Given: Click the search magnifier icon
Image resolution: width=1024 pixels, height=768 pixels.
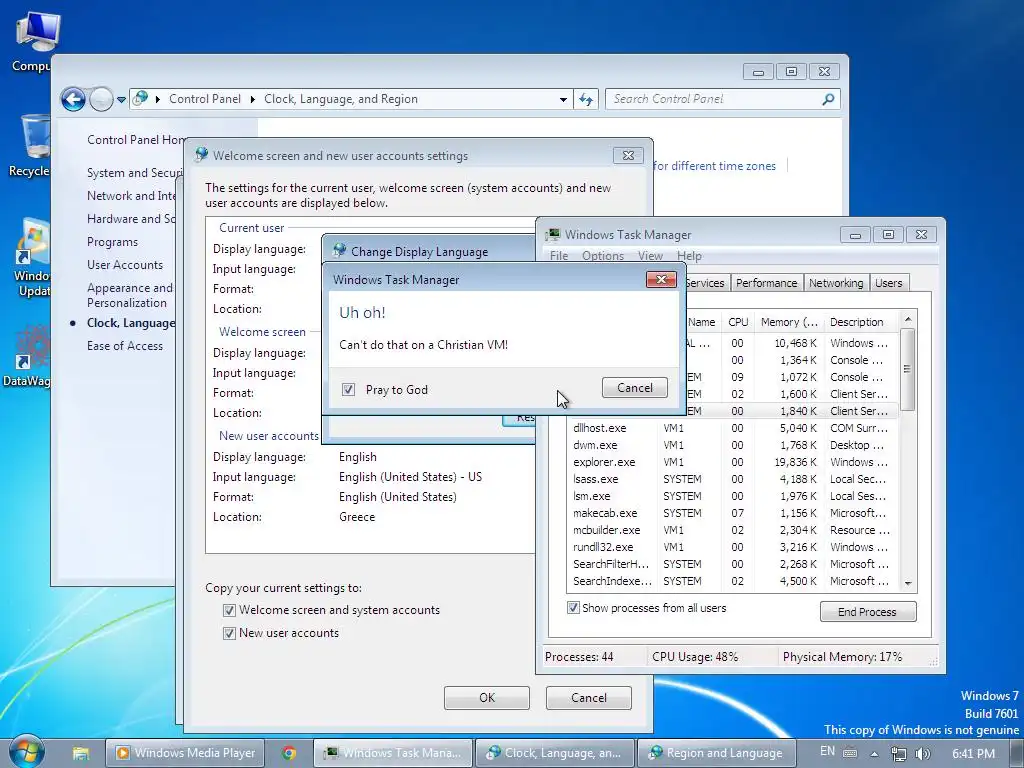Looking at the screenshot, I should click(x=828, y=99).
